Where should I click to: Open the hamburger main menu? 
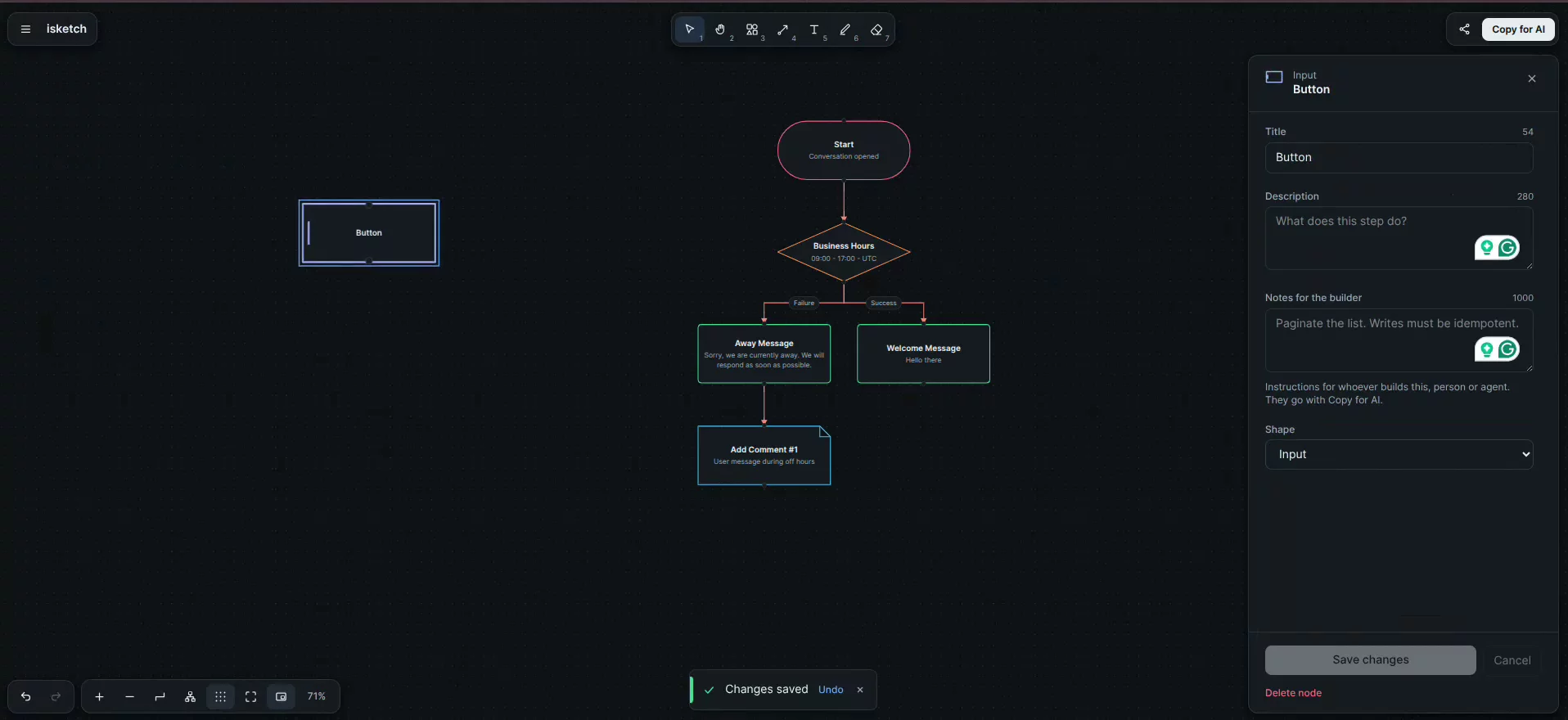click(25, 29)
